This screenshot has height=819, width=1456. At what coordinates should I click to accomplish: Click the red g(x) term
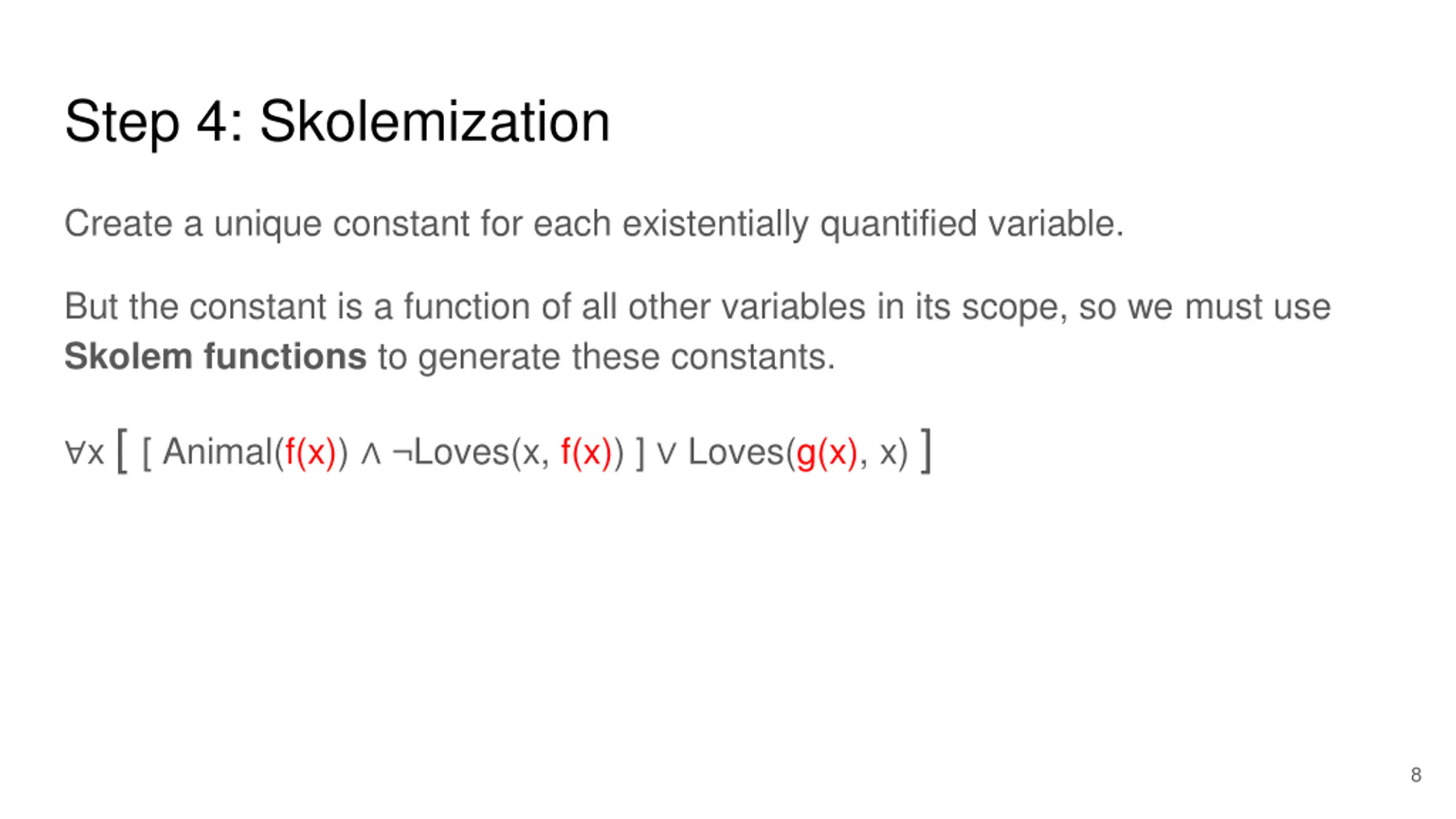[826, 453]
